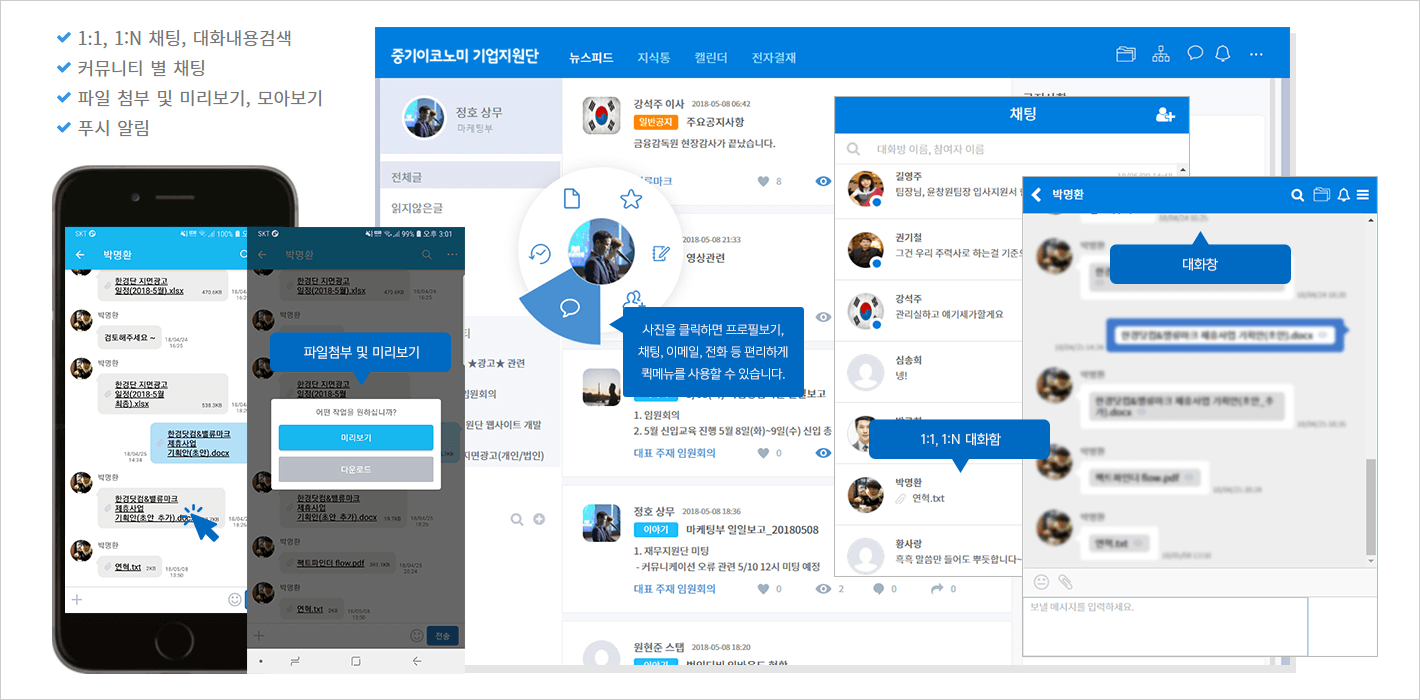Image resolution: width=1420 pixels, height=700 pixels.
Task: Tap the Android recent apps key on the right phone
Action: 295,661
